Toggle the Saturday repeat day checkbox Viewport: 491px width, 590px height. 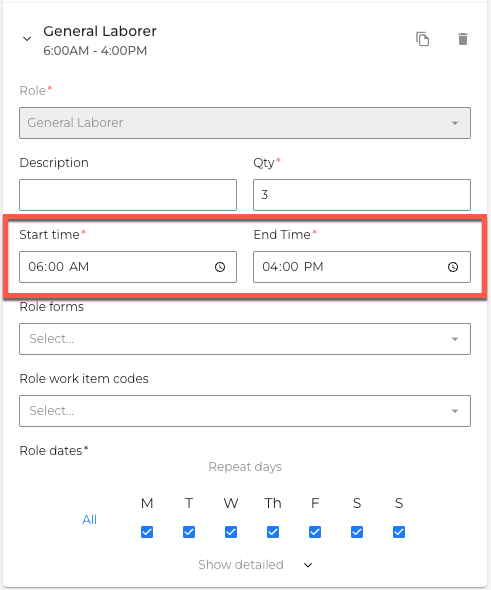pos(357,532)
